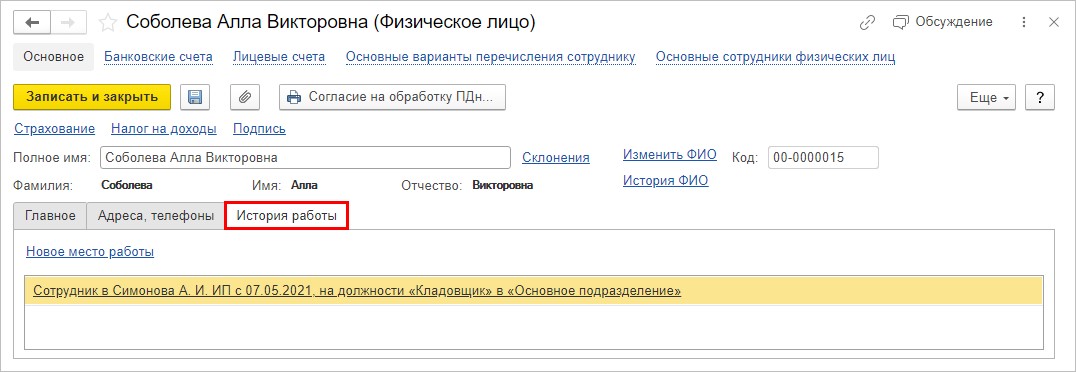Click the Новое место работы link
The height and width of the screenshot is (372, 1076).
point(90,252)
